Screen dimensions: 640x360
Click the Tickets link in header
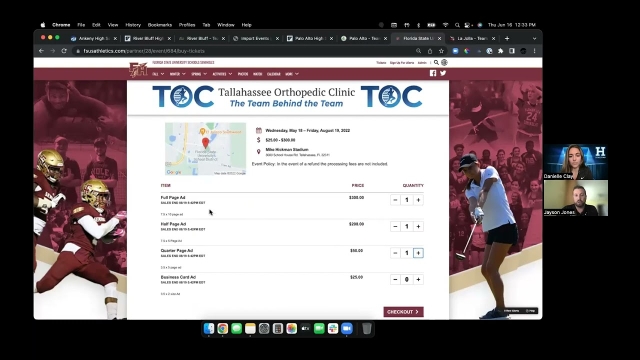381,63
